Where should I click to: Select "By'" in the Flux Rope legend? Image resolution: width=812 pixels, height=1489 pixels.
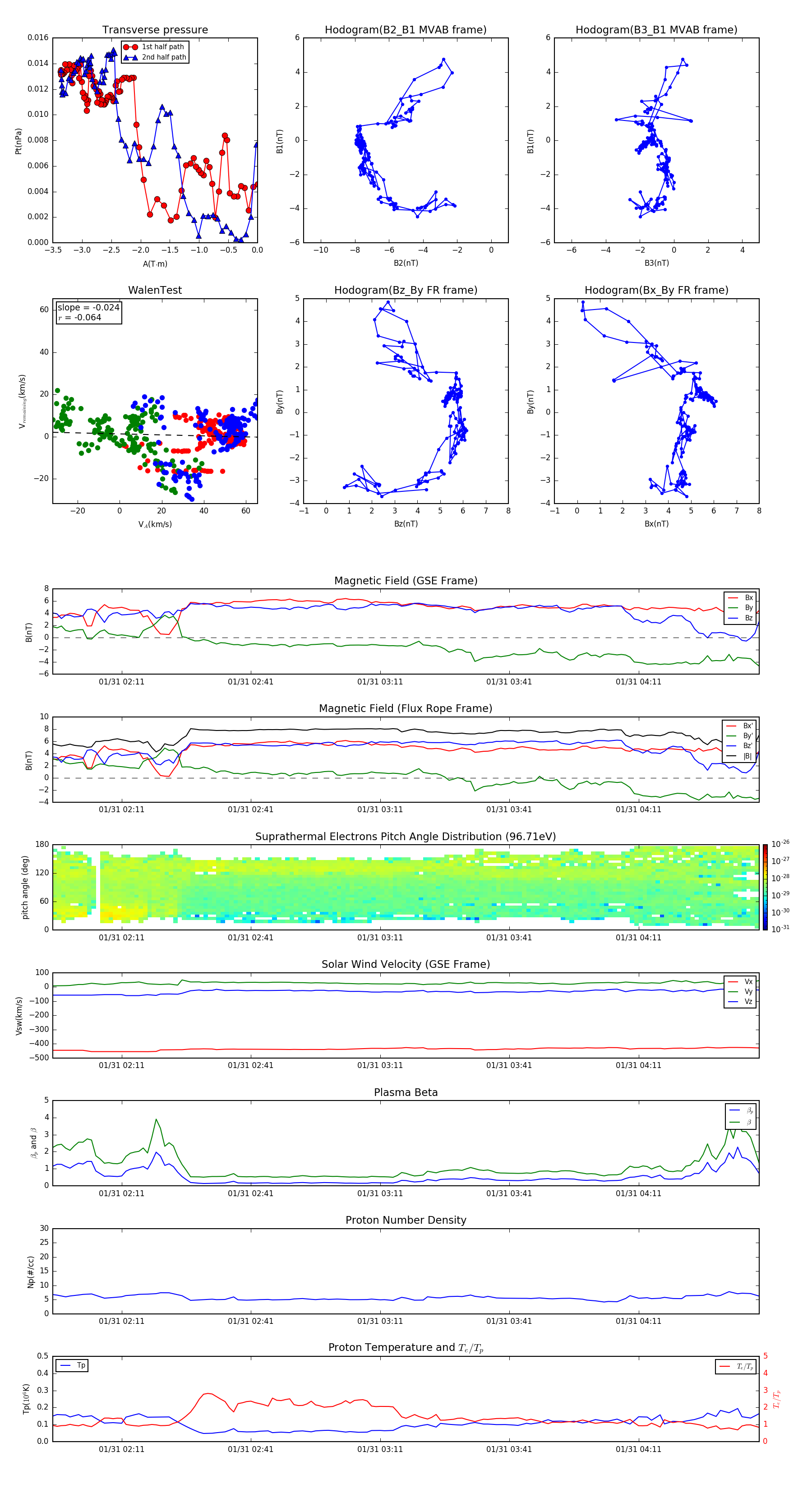[x=740, y=736]
